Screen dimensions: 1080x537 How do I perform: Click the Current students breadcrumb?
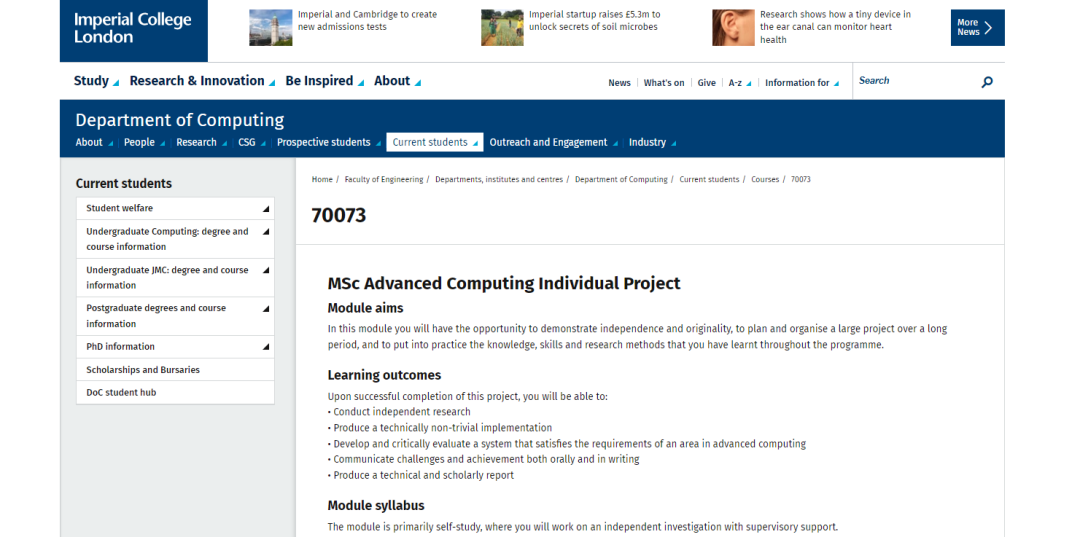(x=709, y=179)
